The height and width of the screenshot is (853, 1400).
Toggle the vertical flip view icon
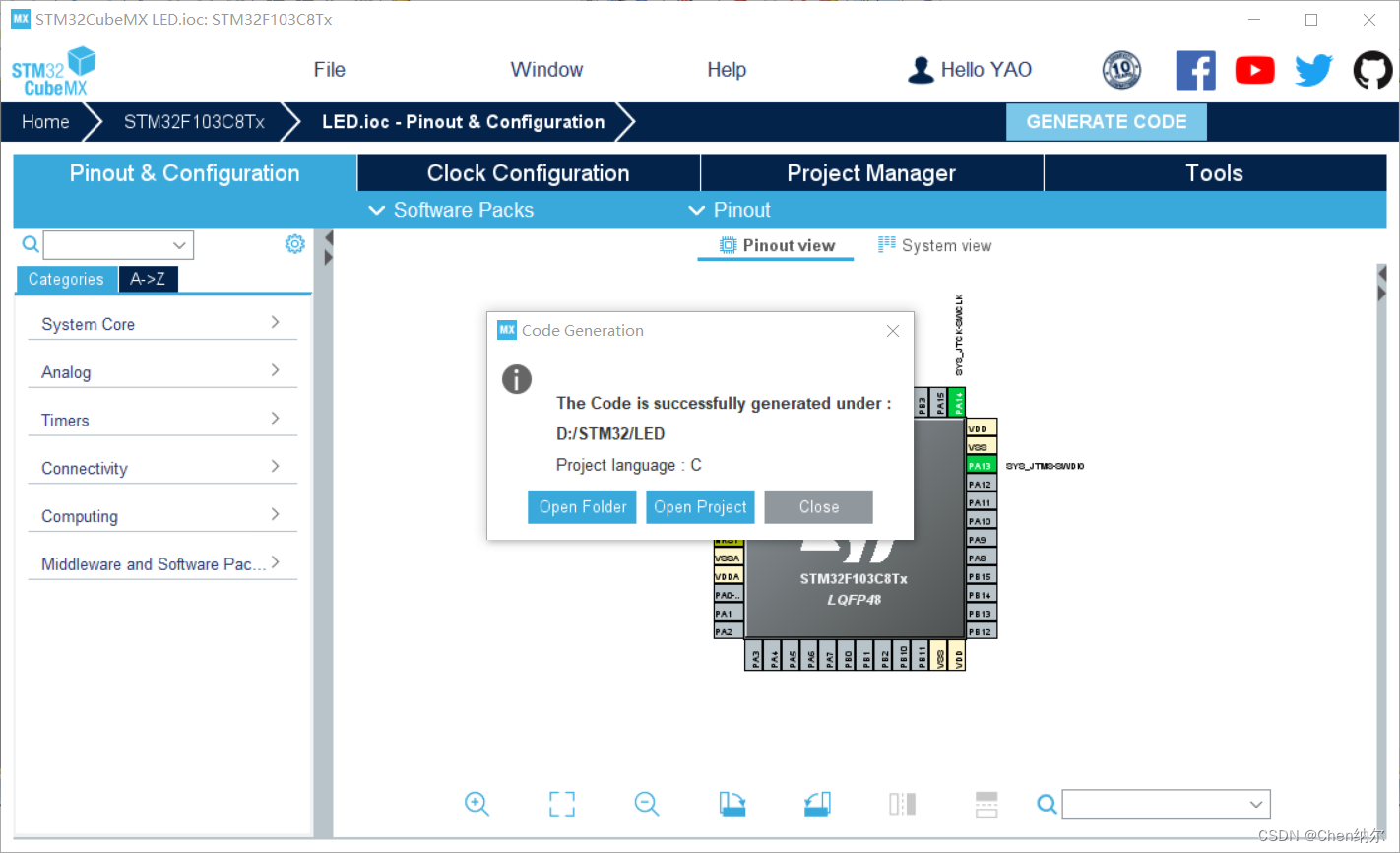pyautogui.click(x=902, y=804)
